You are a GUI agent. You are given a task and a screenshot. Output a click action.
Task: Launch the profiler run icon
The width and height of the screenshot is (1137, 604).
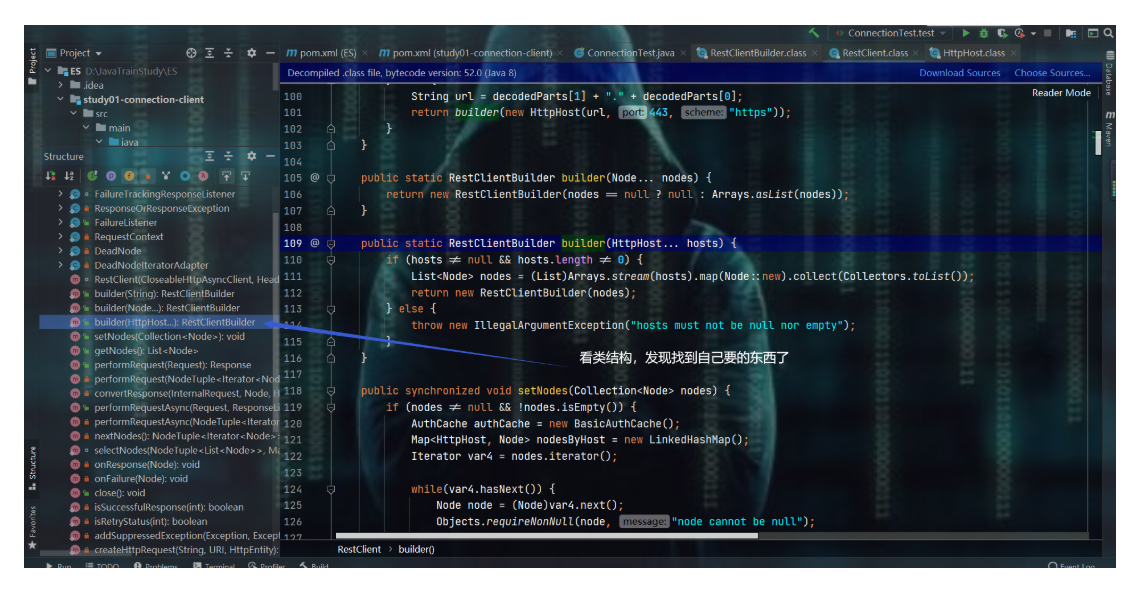(1020, 33)
